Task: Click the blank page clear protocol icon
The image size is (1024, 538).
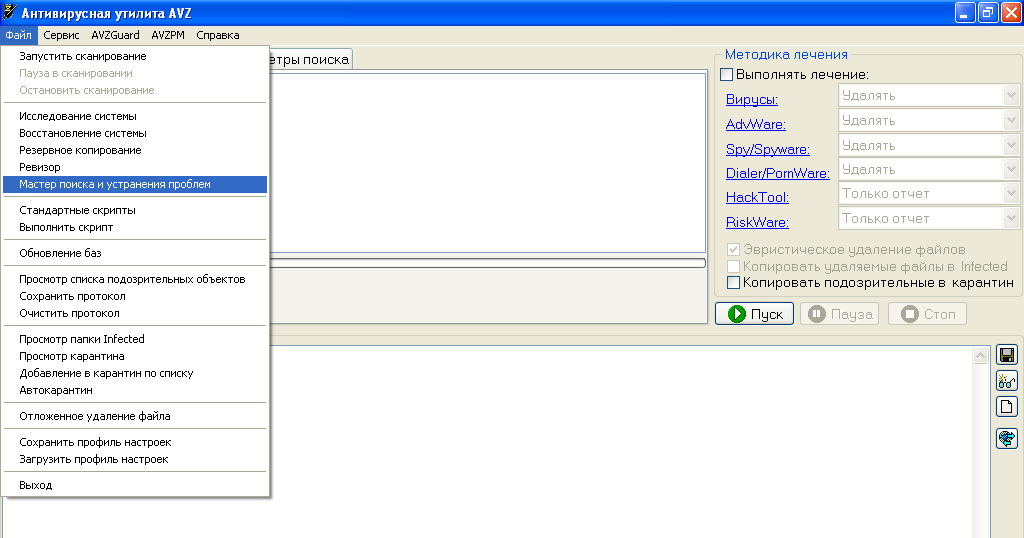Action: (1006, 407)
